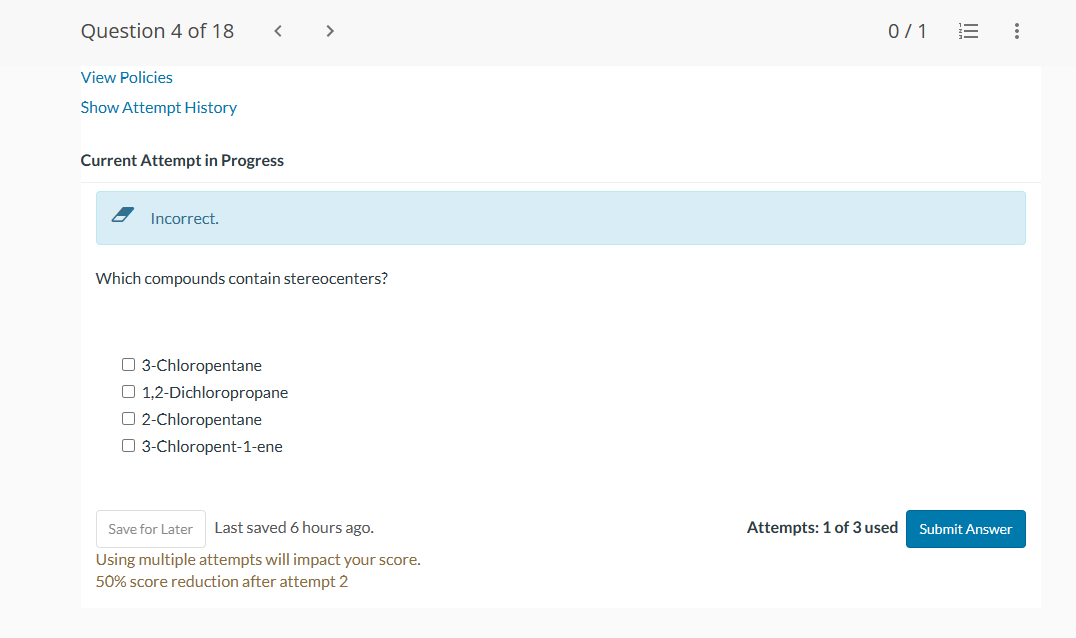This screenshot has width=1076, height=638.
Task: Open the question list icon
Action: [968, 31]
